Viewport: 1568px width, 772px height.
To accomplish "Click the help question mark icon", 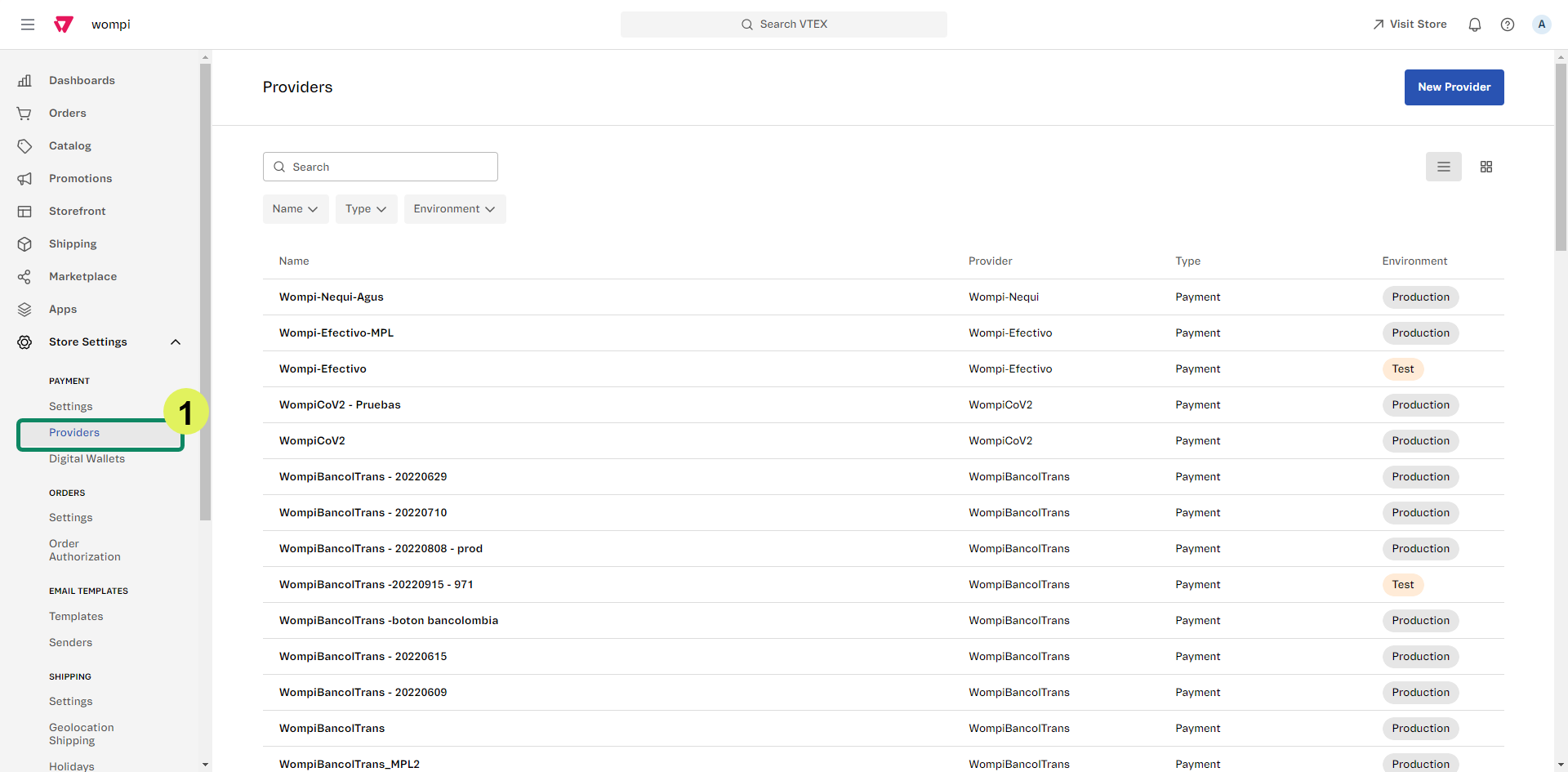I will [x=1508, y=25].
